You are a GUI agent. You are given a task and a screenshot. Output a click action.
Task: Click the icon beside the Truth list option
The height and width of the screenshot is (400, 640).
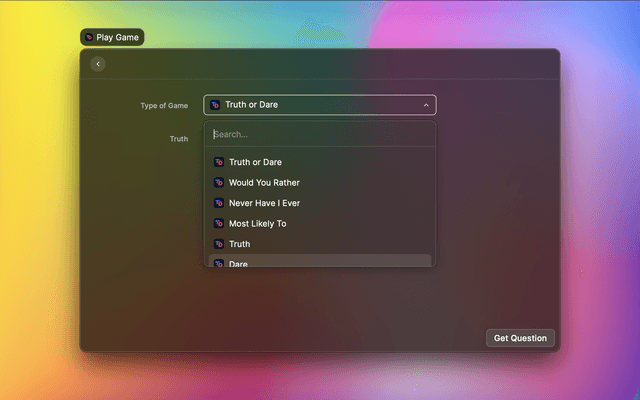[218, 244]
